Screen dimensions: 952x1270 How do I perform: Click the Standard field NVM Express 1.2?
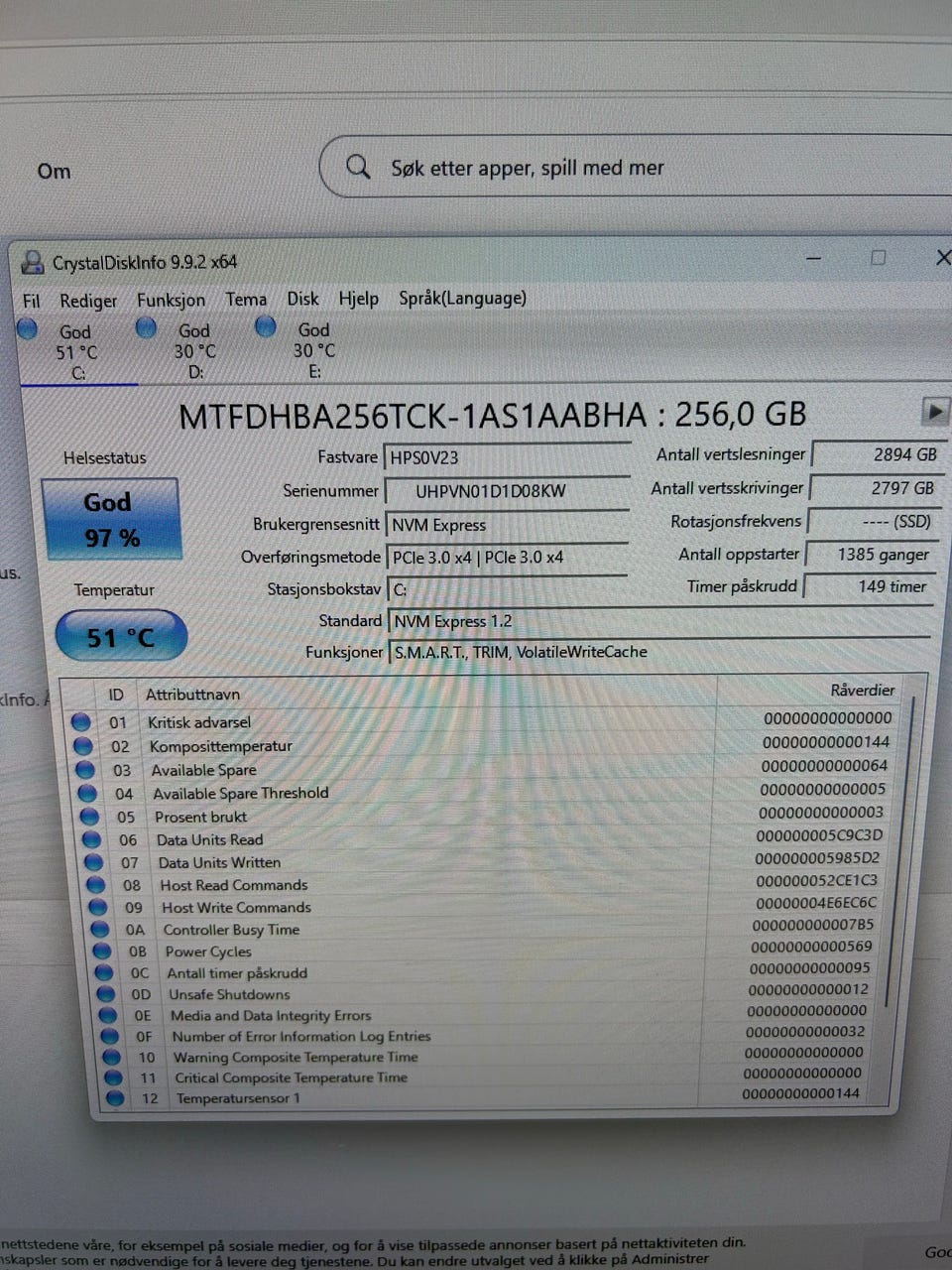point(659,621)
